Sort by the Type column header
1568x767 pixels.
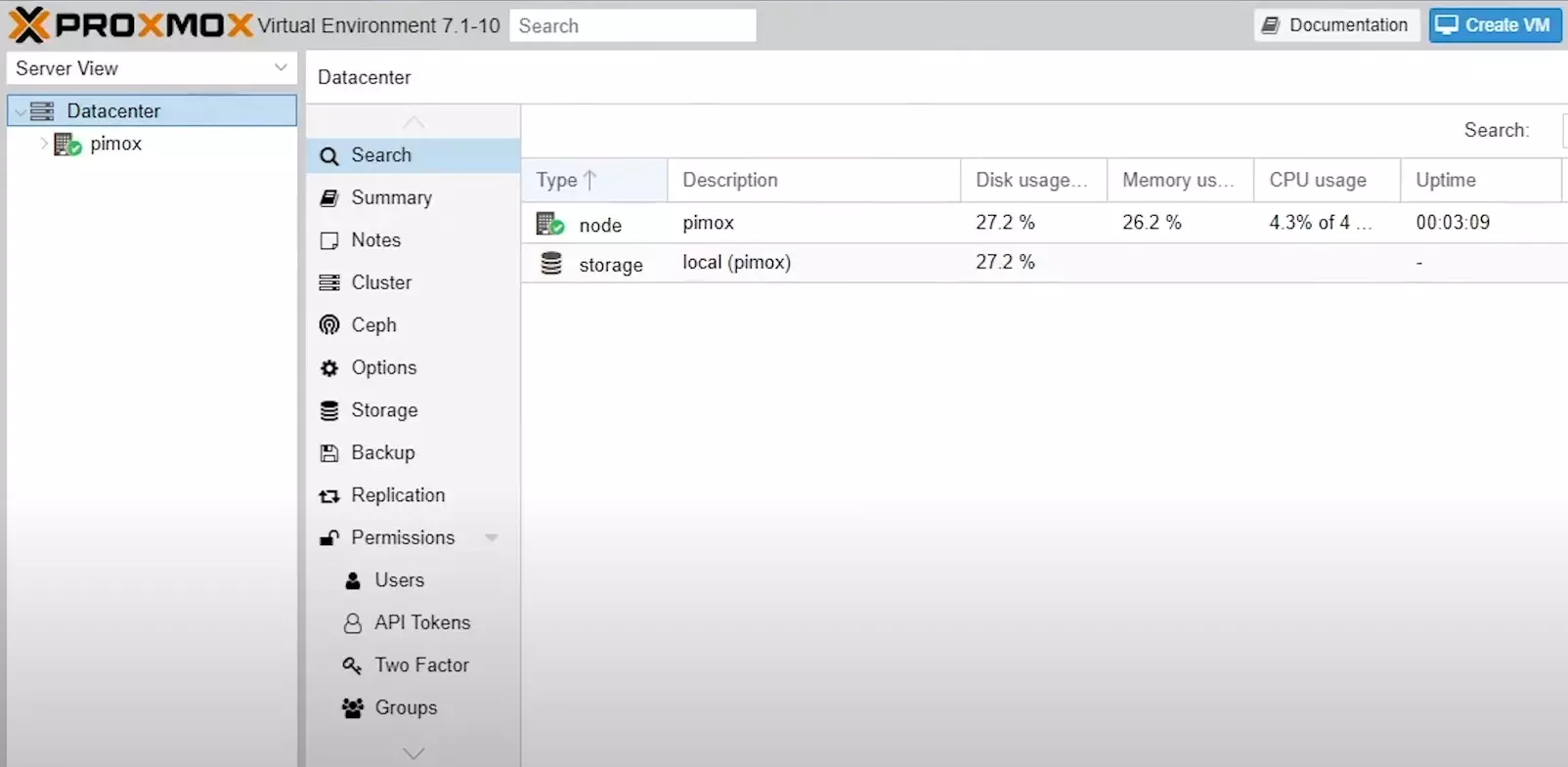(x=594, y=180)
